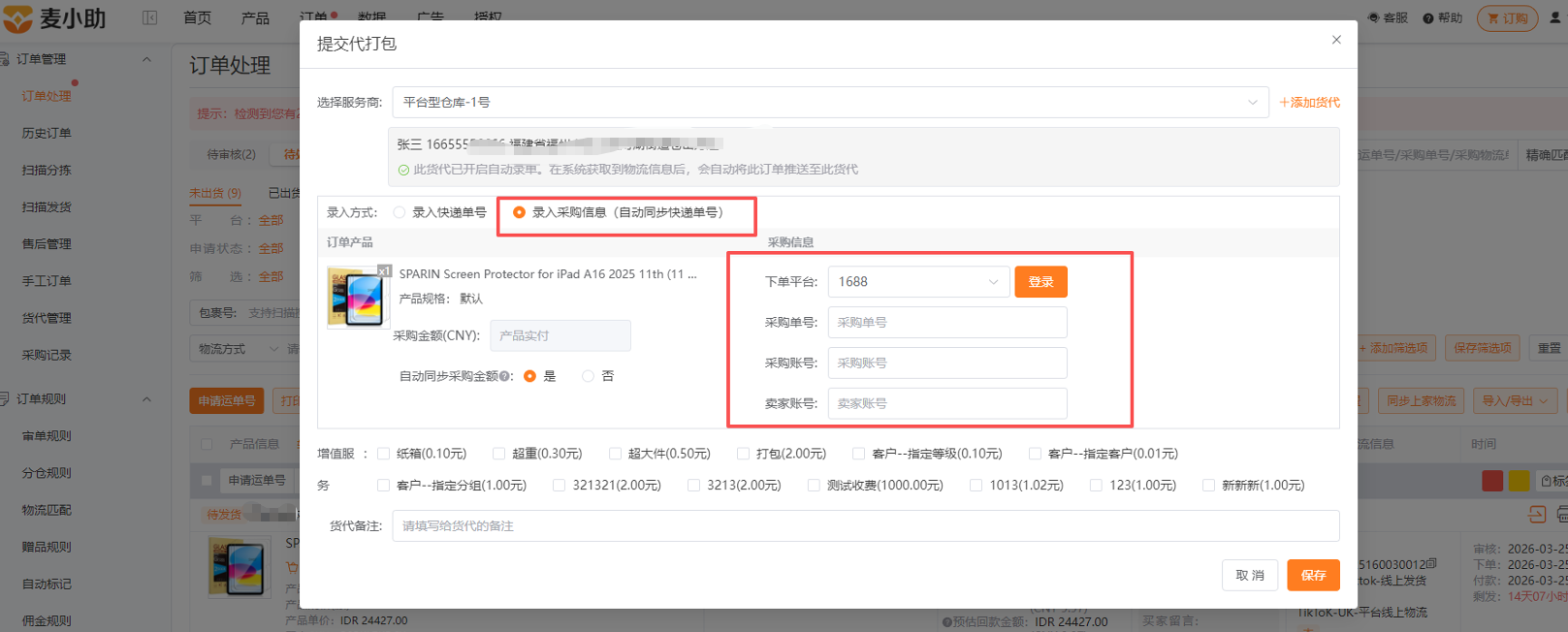The width and height of the screenshot is (1568, 632).
Task: Click the 保存筛选项 button
Action: point(1482,348)
